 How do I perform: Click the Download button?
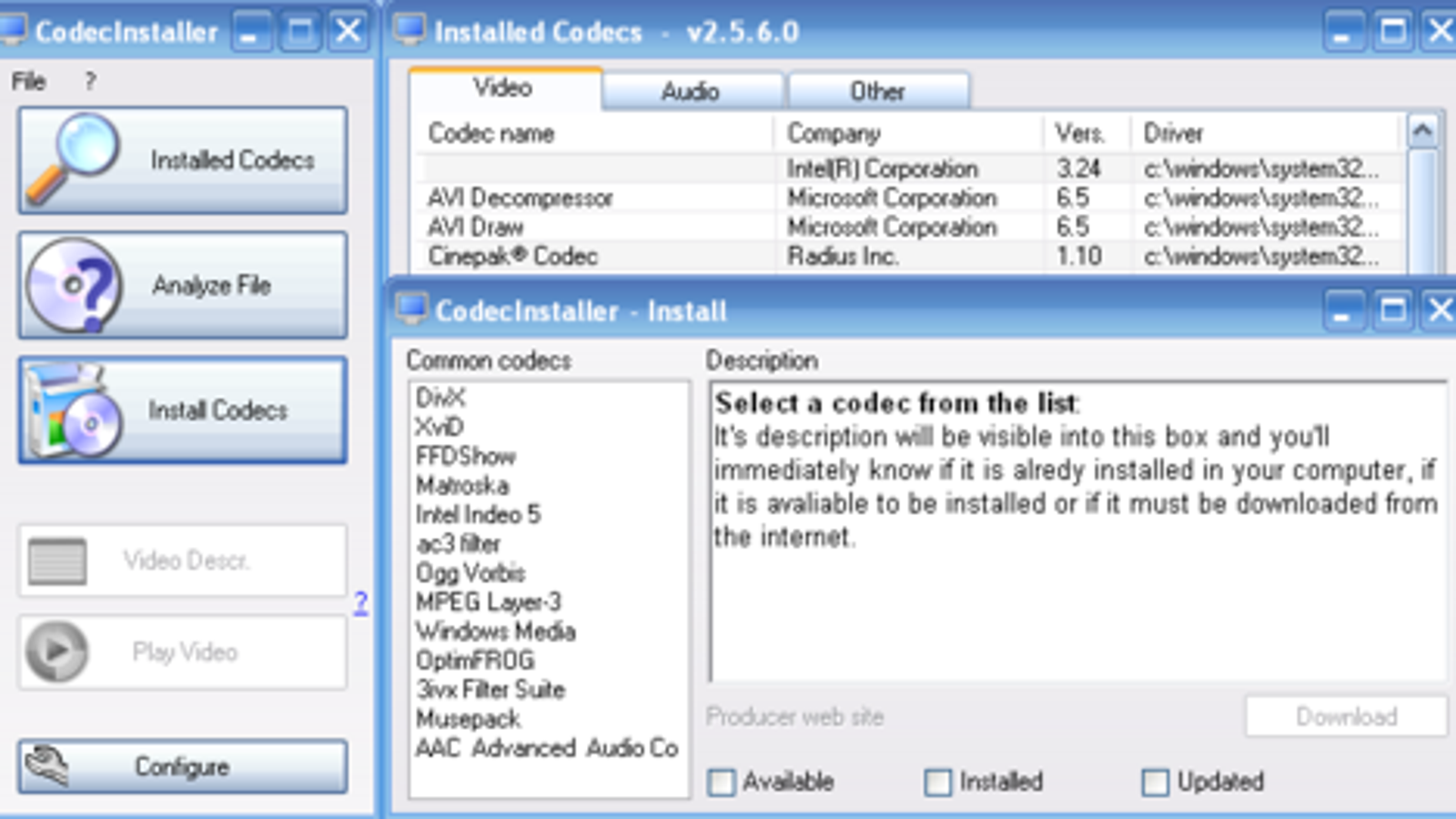1346,717
